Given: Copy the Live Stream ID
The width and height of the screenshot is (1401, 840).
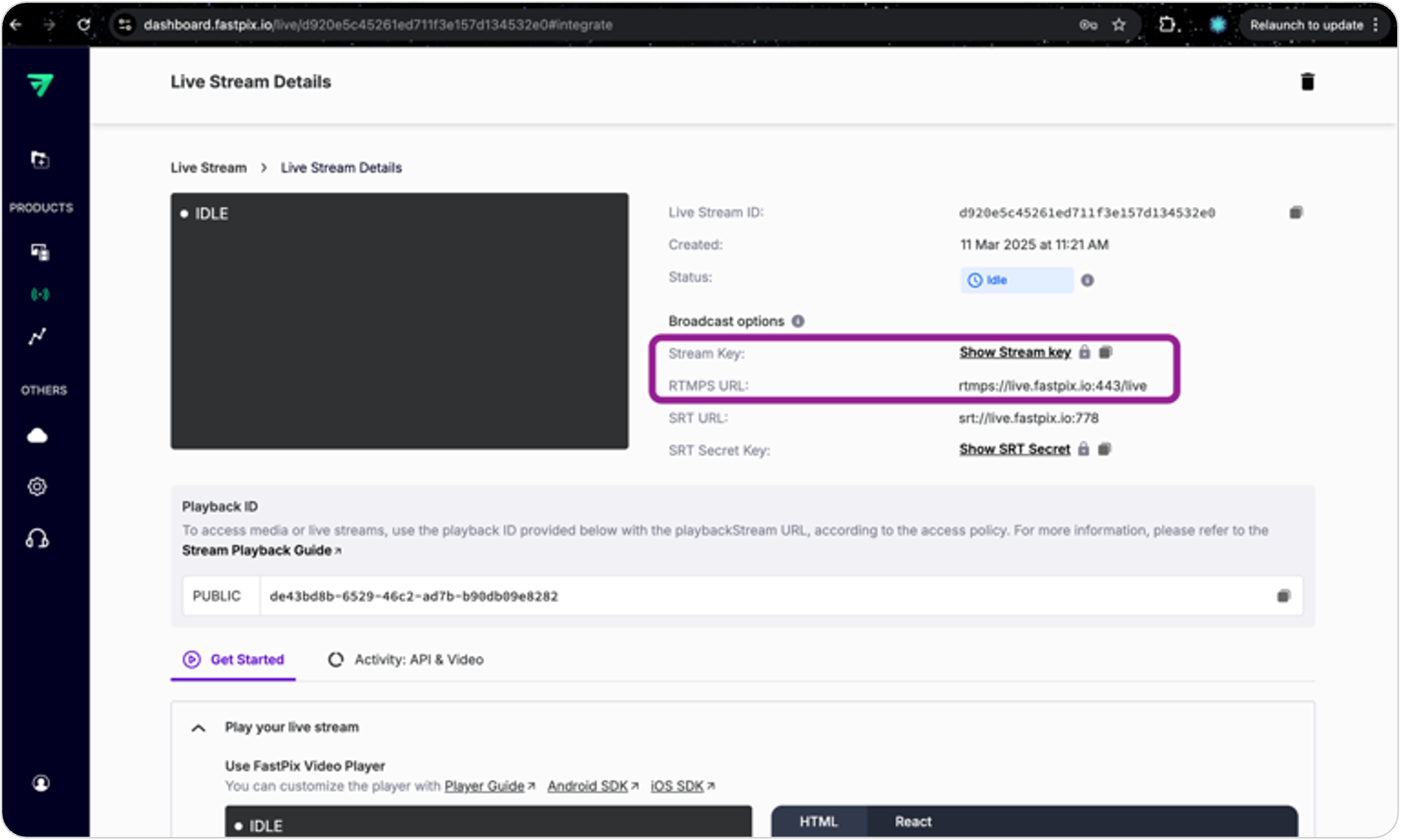Looking at the screenshot, I should coord(1296,213).
